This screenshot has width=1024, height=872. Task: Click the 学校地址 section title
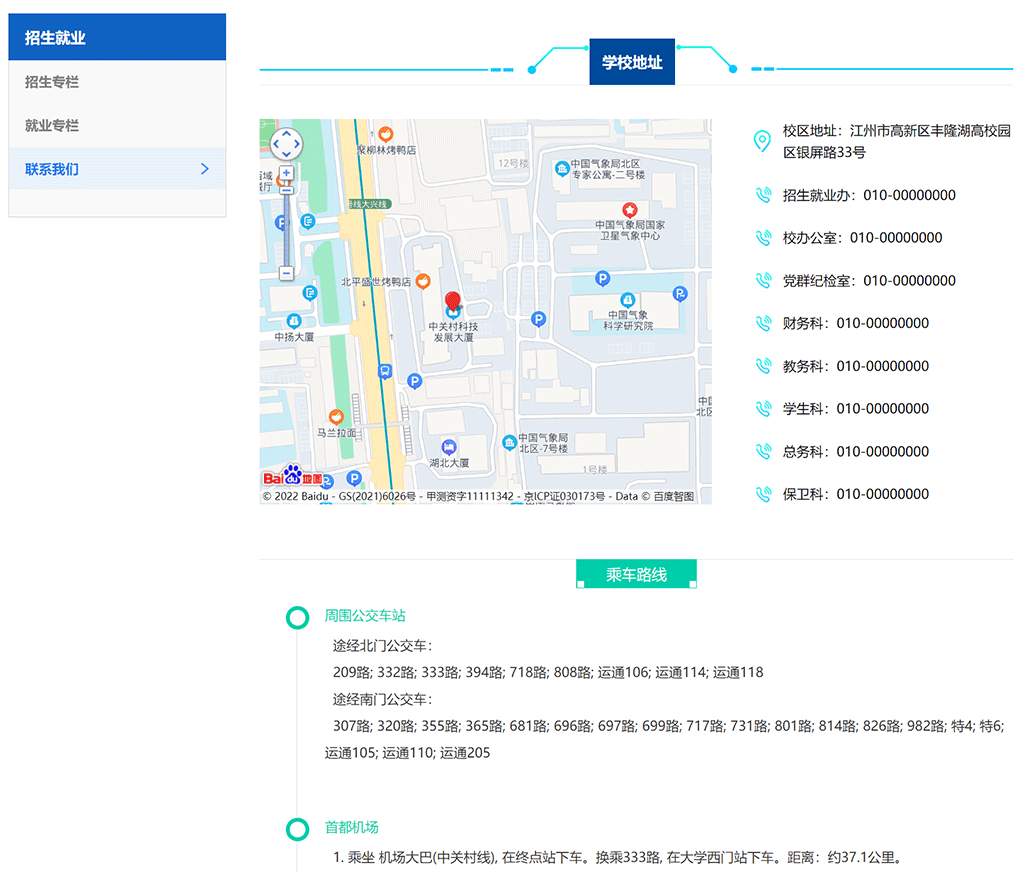632,62
